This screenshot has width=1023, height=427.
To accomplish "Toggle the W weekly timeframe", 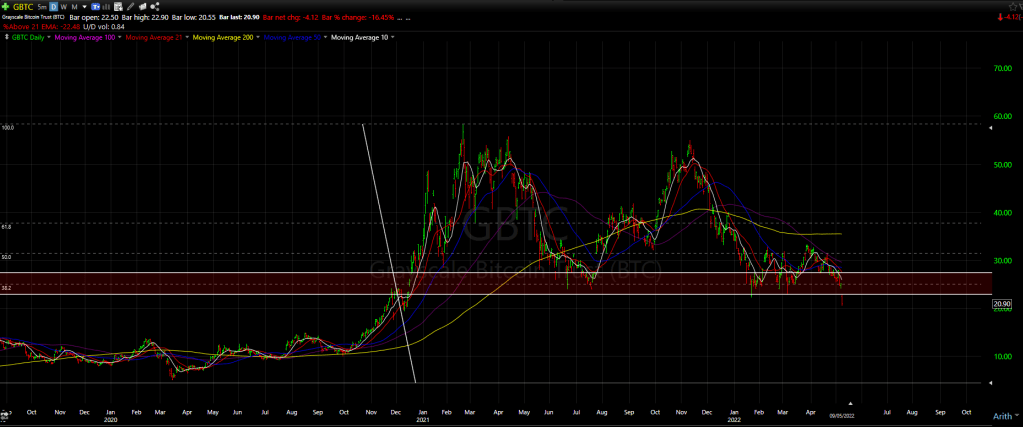I will (63, 7).
